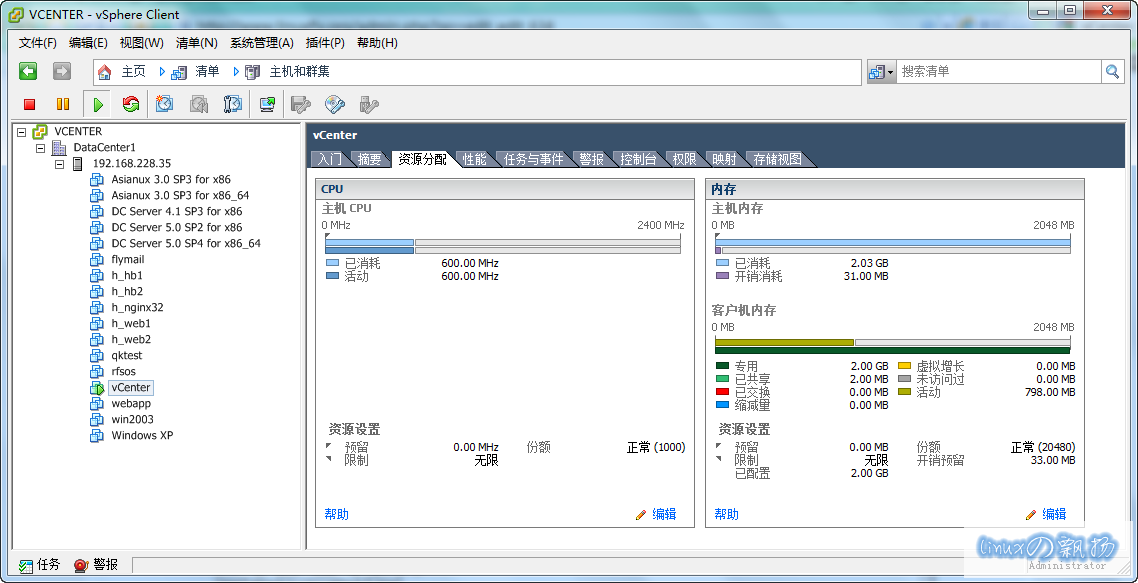This screenshot has width=1138, height=583.
Task: Collapse the DataCenter1 tree node
Action: pos(41,148)
